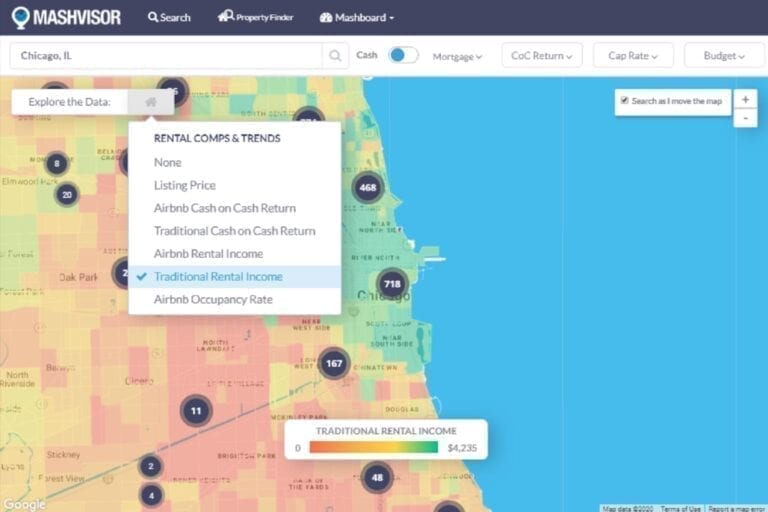The image size is (768, 512).
Task: Zoom in the map with plus button
Action: 745,99
